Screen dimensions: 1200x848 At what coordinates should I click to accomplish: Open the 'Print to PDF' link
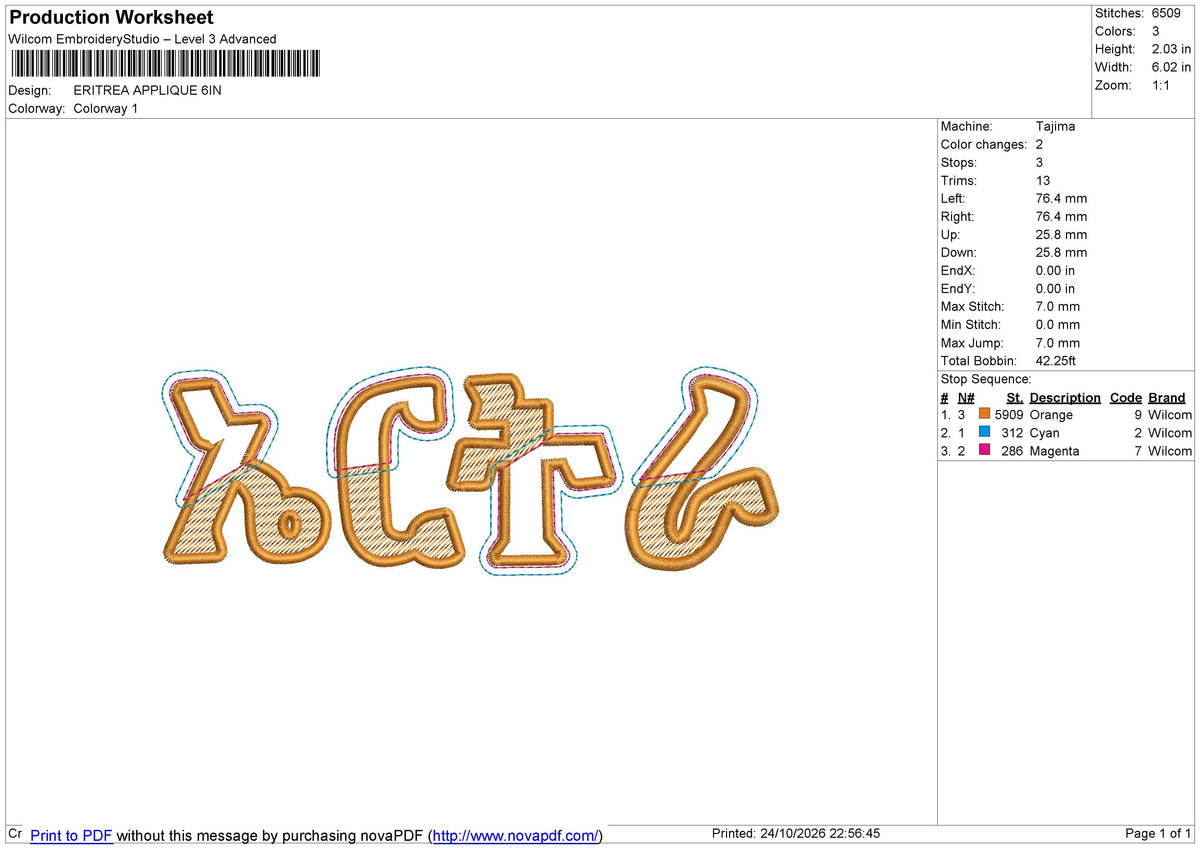coord(71,835)
